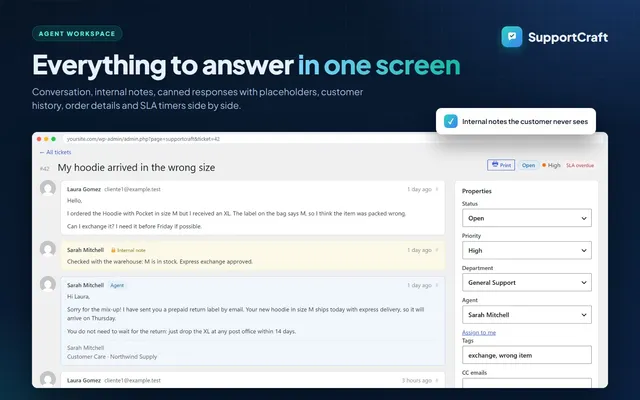Click the SupportCraft logo icon
The height and width of the screenshot is (400, 640).
click(x=512, y=37)
